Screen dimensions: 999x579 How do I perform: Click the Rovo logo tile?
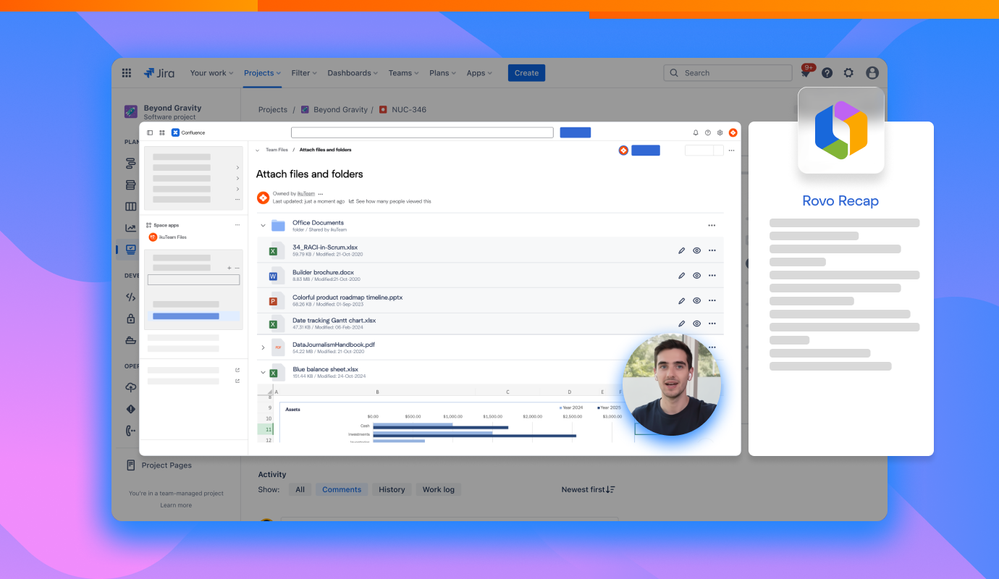[x=841, y=130]
